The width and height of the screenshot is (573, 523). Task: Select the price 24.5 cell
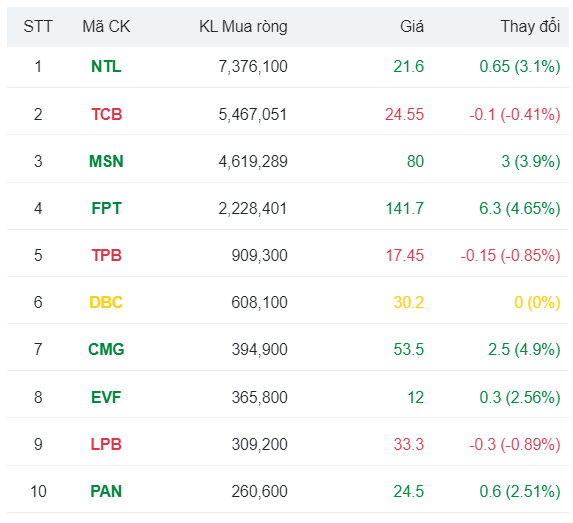click(x=409, y=491)
